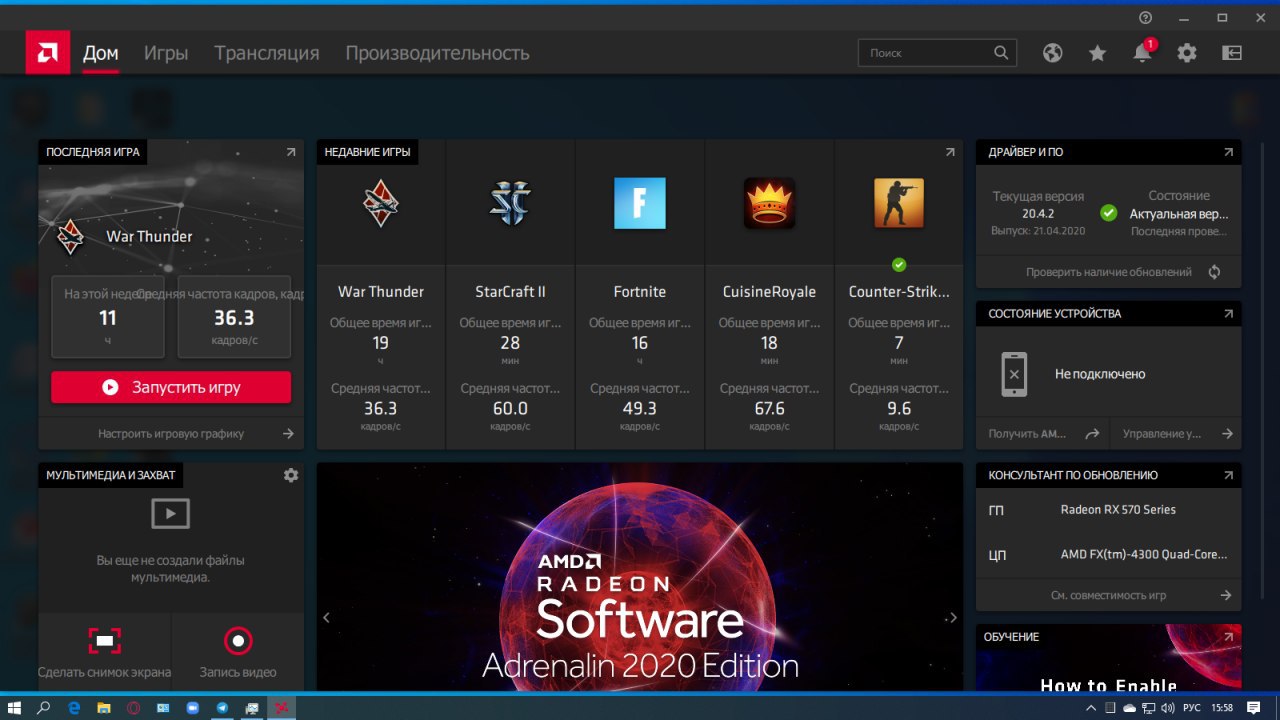The width and height of the screenshot is (1280, 720).
Task: Show the next banner slide
Action: click(953, 618)
